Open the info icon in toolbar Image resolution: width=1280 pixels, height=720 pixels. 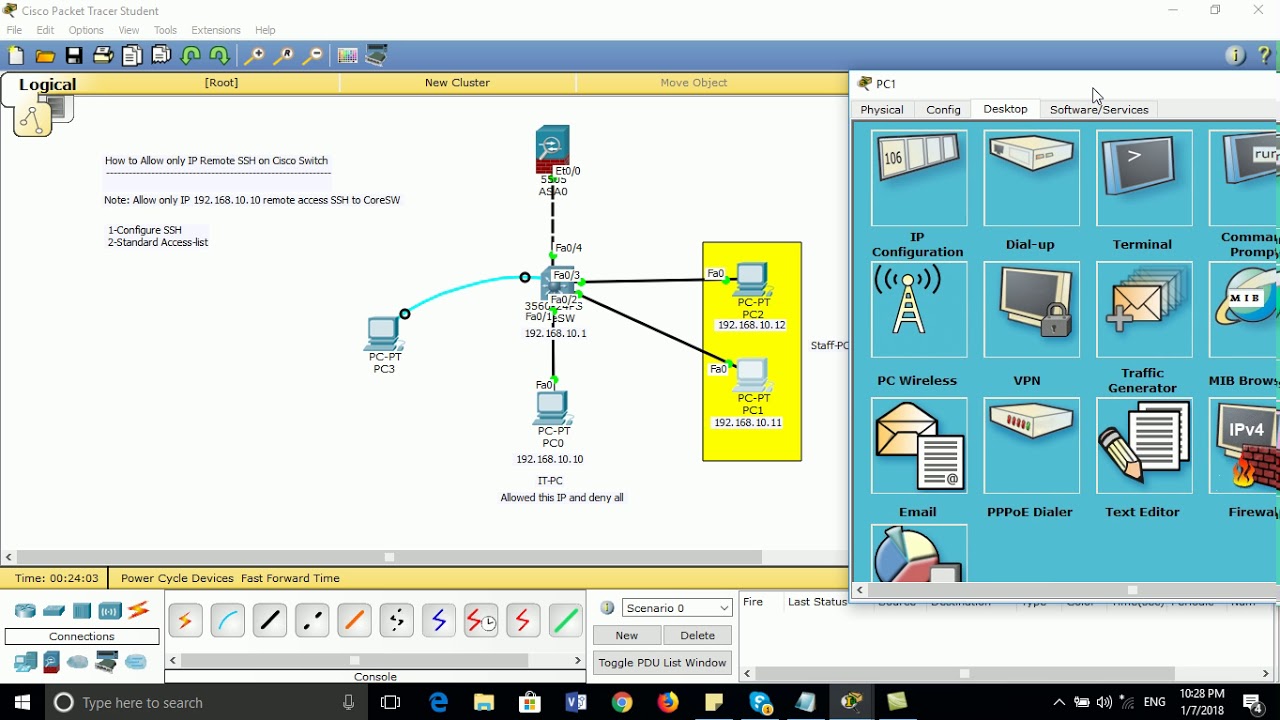[x=1235, y=56]
